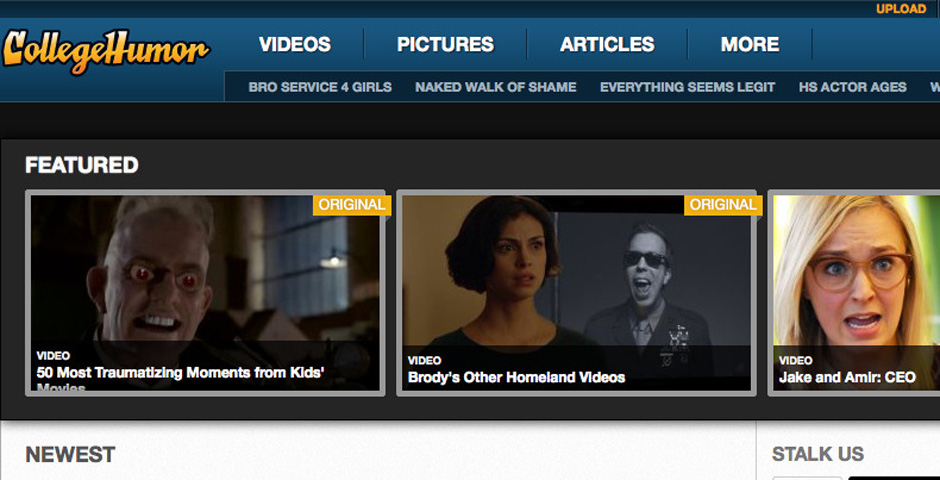Open the Videos menu
Image resolution: width=940 pixels, height=480 pixels.
coord(295,44)
